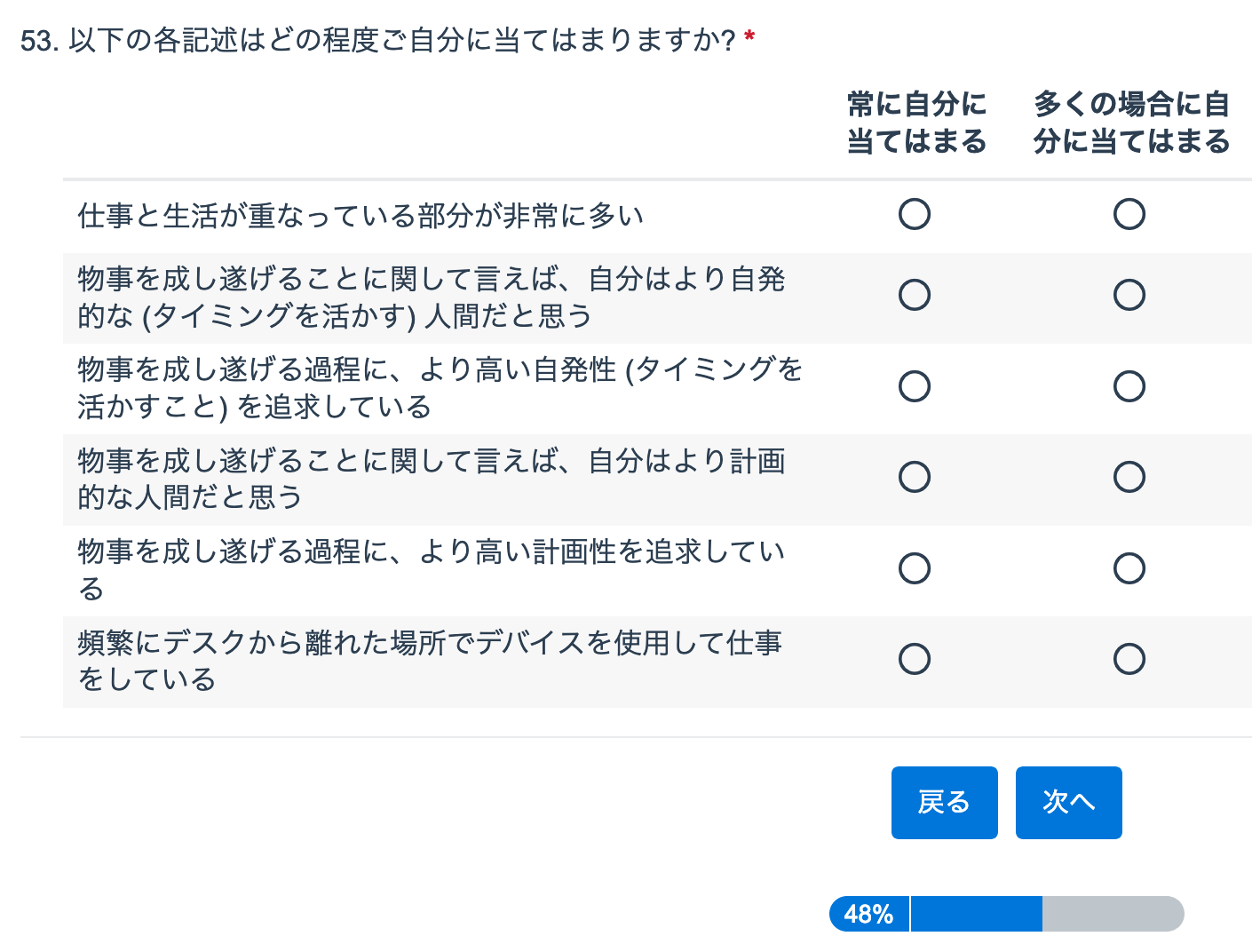Pick 多くの場合 for より高い自発性を追求 row
The height and width of the screenshot is (952, 1252).
click(x=1129, y=386)
